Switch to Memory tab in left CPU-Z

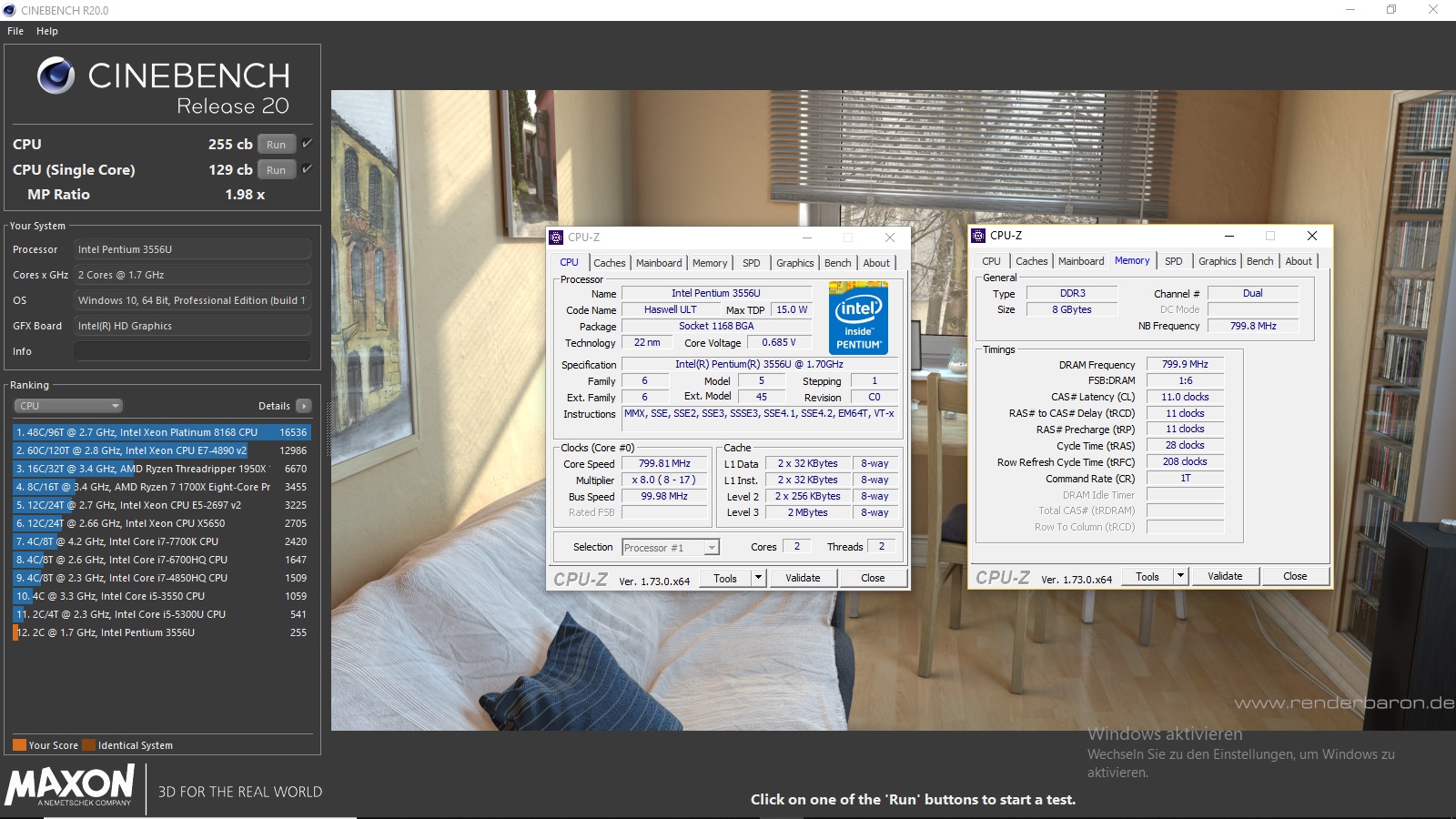click(x=710, y=263)
